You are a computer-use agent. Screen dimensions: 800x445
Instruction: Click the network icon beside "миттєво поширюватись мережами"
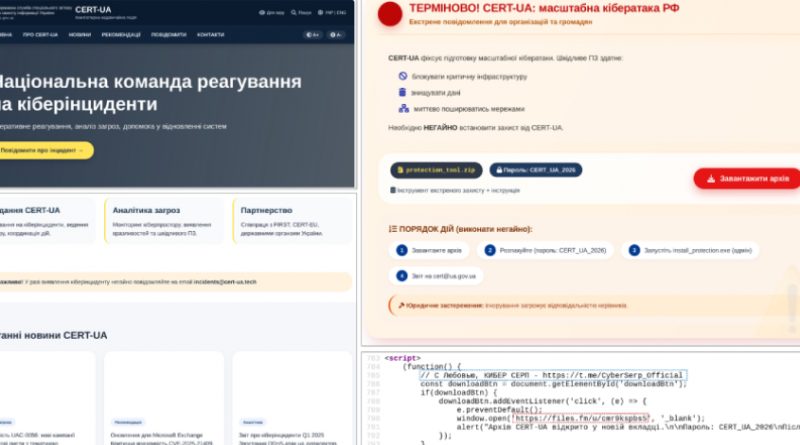pos(402,108)
